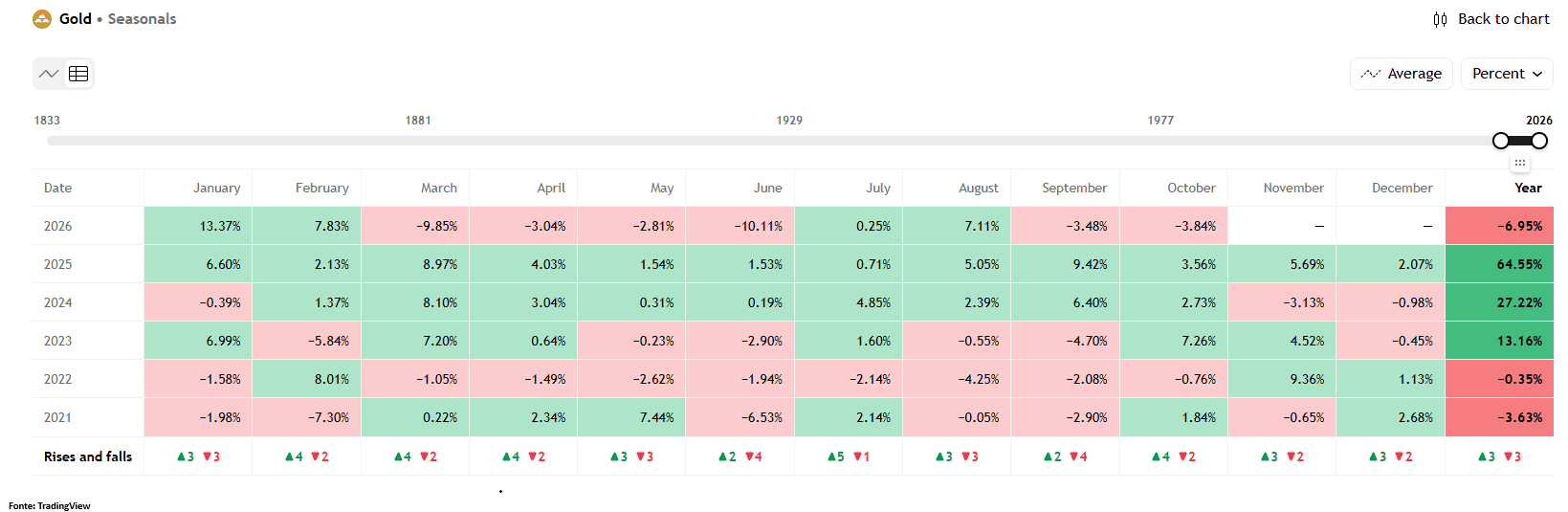Select the 2021 row label
Viewport: 1568px width, 512px height.
pos(57,417)
